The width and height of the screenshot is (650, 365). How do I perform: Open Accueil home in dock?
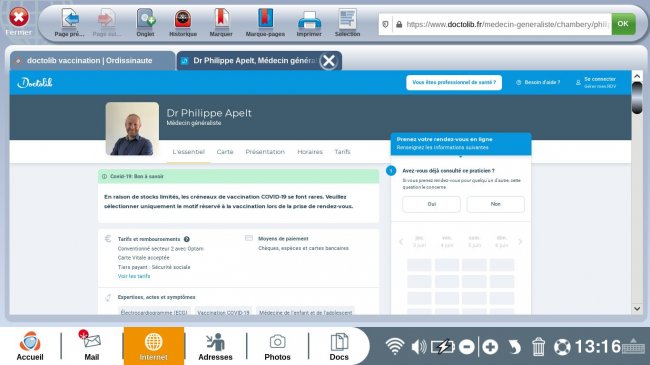(x=30, y=346)
